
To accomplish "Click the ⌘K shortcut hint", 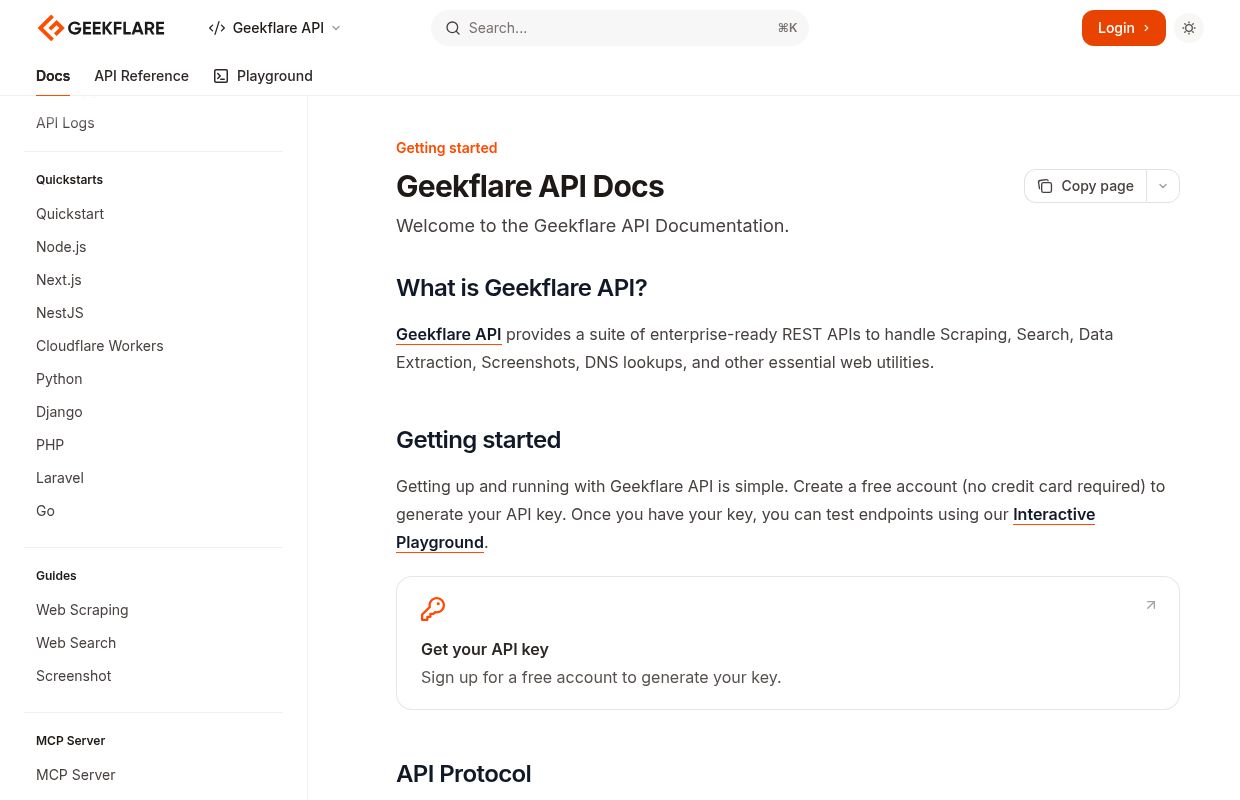I will (x=787, y=28).
